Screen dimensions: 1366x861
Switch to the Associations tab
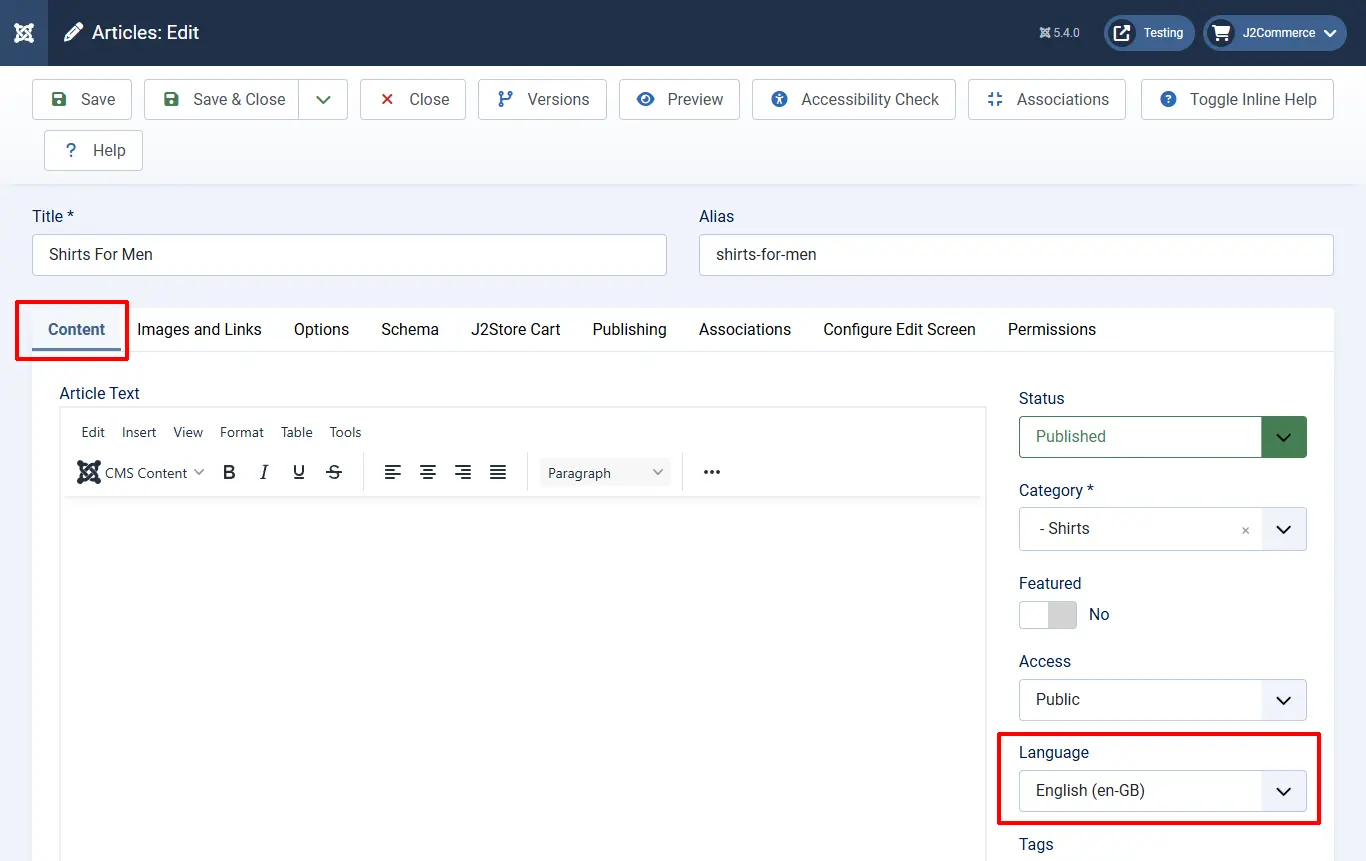pyautogui.click(x=745, y=330)
